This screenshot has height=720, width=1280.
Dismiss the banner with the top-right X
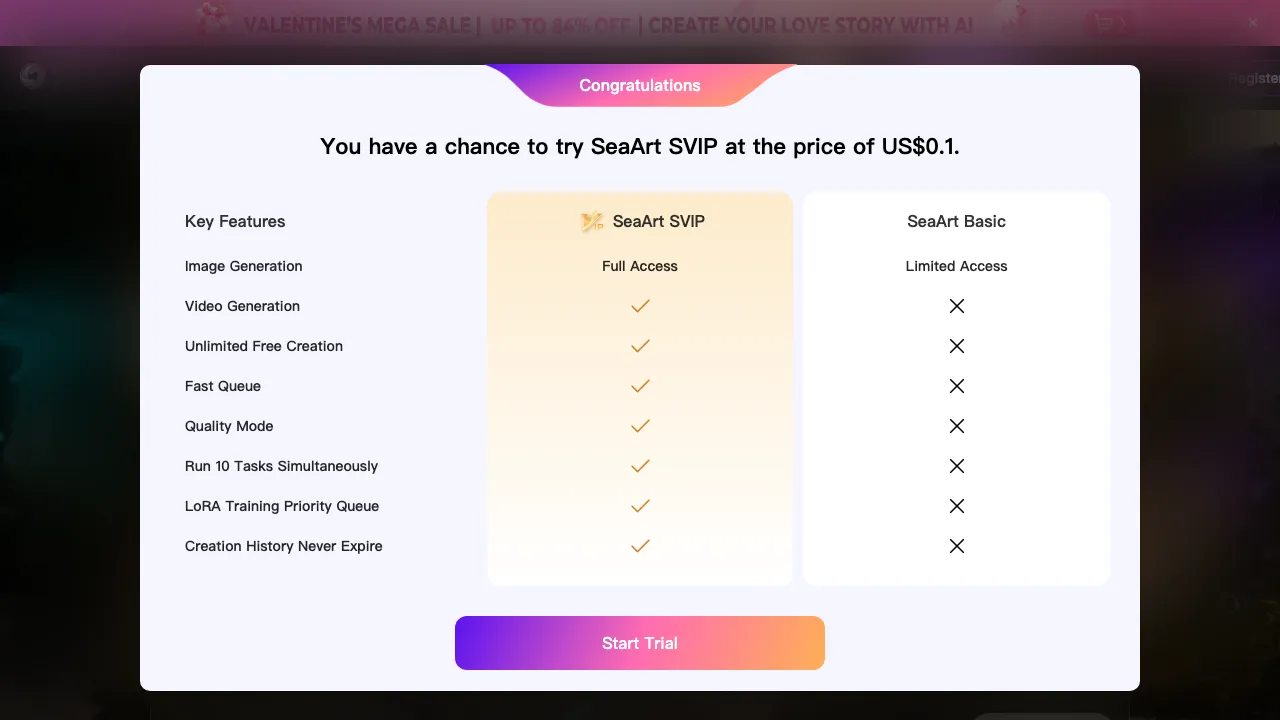pos(1251,23)
